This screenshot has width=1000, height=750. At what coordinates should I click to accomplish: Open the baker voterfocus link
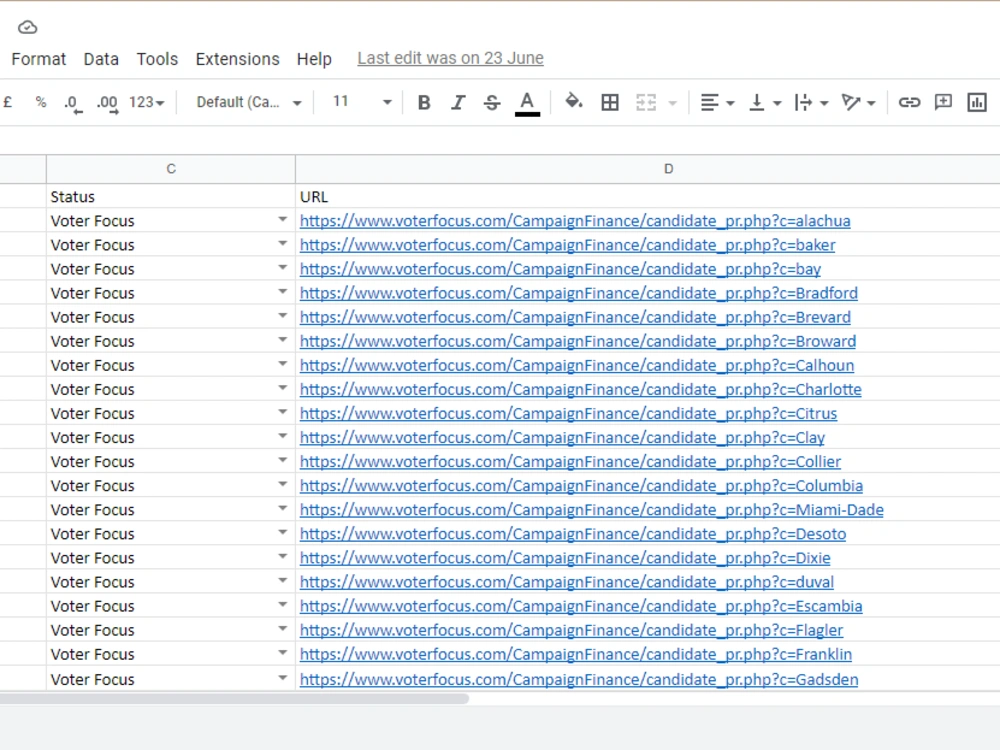coord(567,245)
